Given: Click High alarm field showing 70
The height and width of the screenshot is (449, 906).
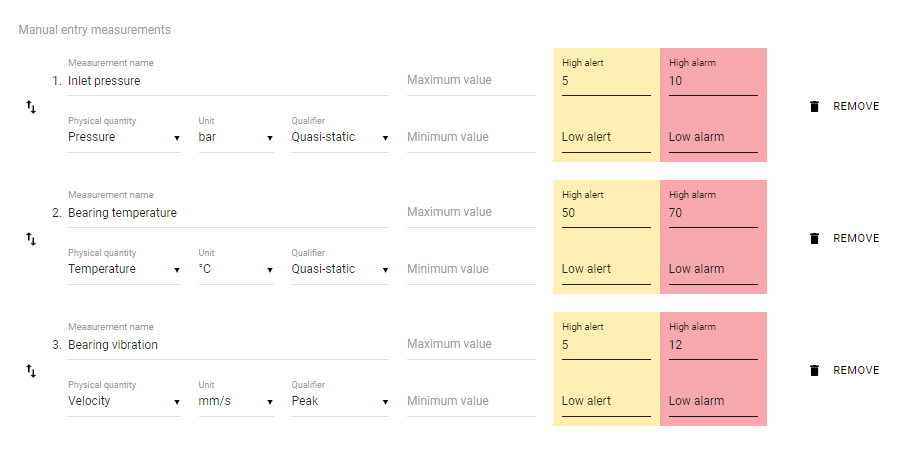Looking at the screenshot, I should click(713, 213).
